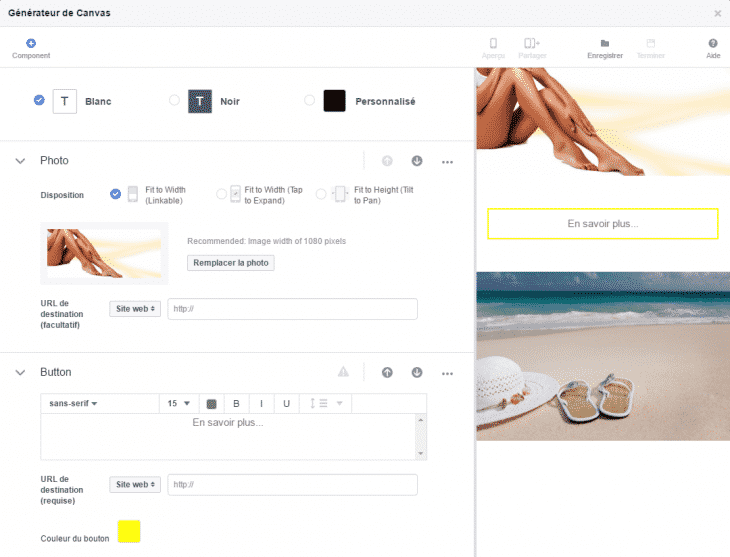Click the Enregistrer folder icon
The image size is (730, 557).
(605, 43)
